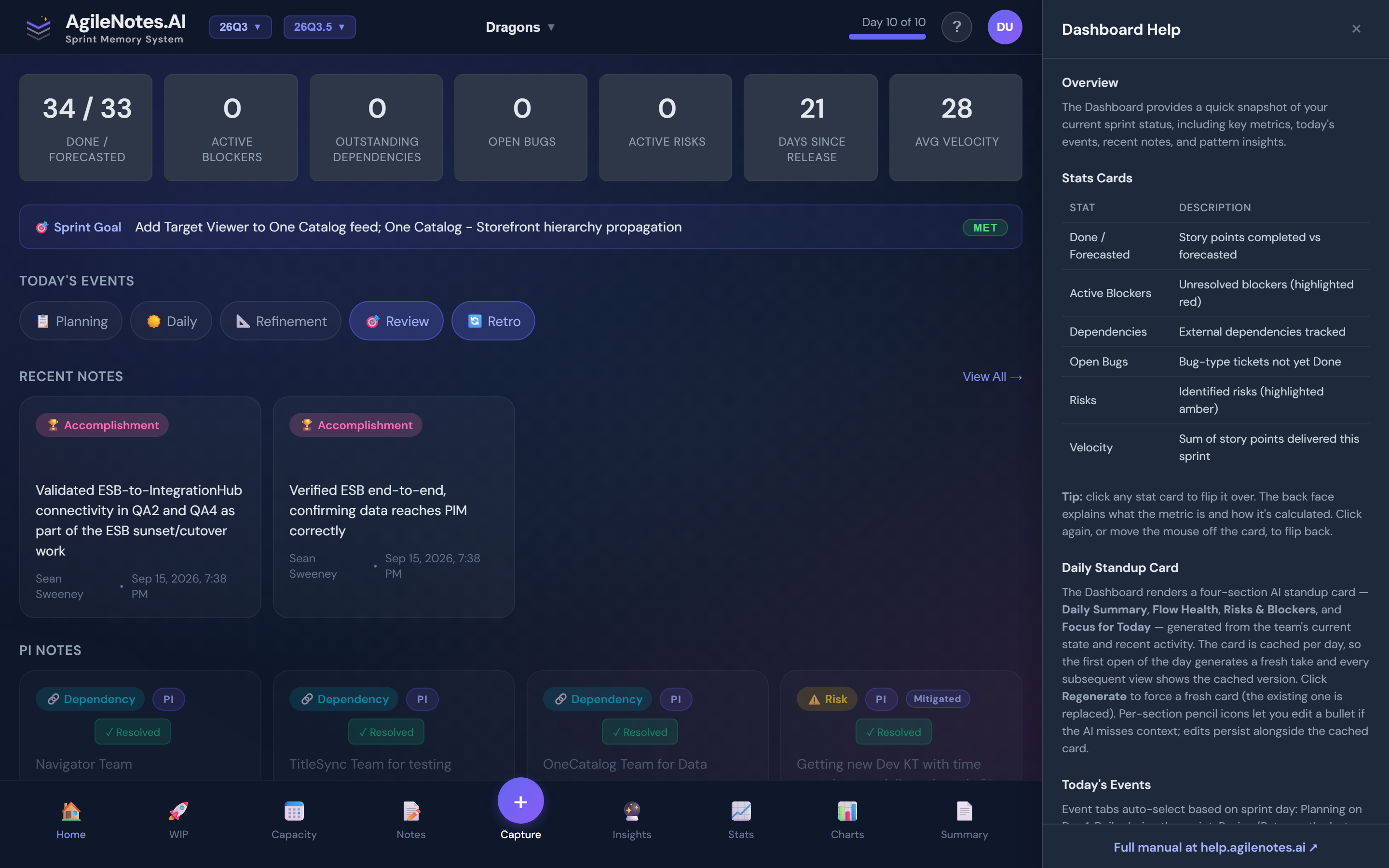
Task: Select the Daily event tab
Action: point(171,321)
